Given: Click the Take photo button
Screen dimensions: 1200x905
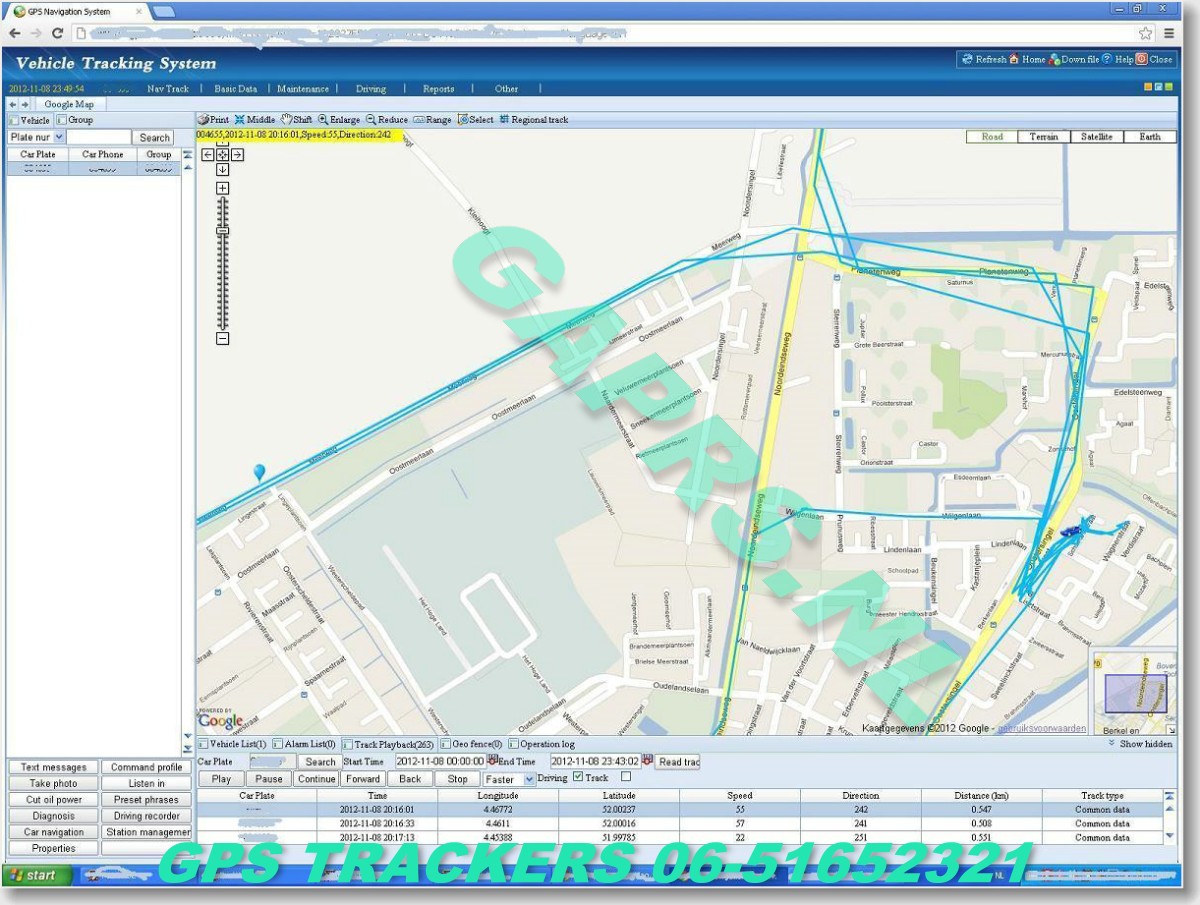Looking at the screenshot, I should coord(54,784).
